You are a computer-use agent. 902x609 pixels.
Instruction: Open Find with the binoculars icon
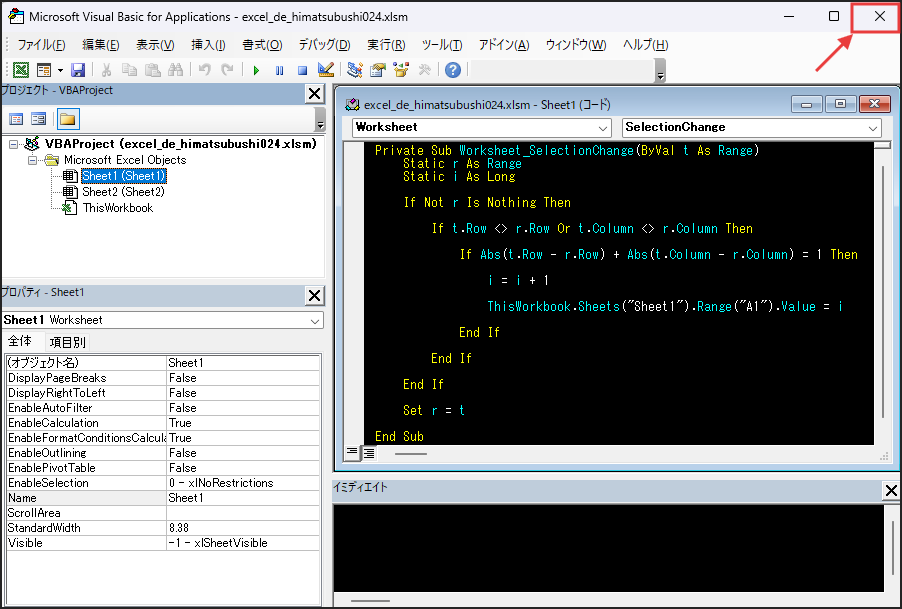coord(175,70)
